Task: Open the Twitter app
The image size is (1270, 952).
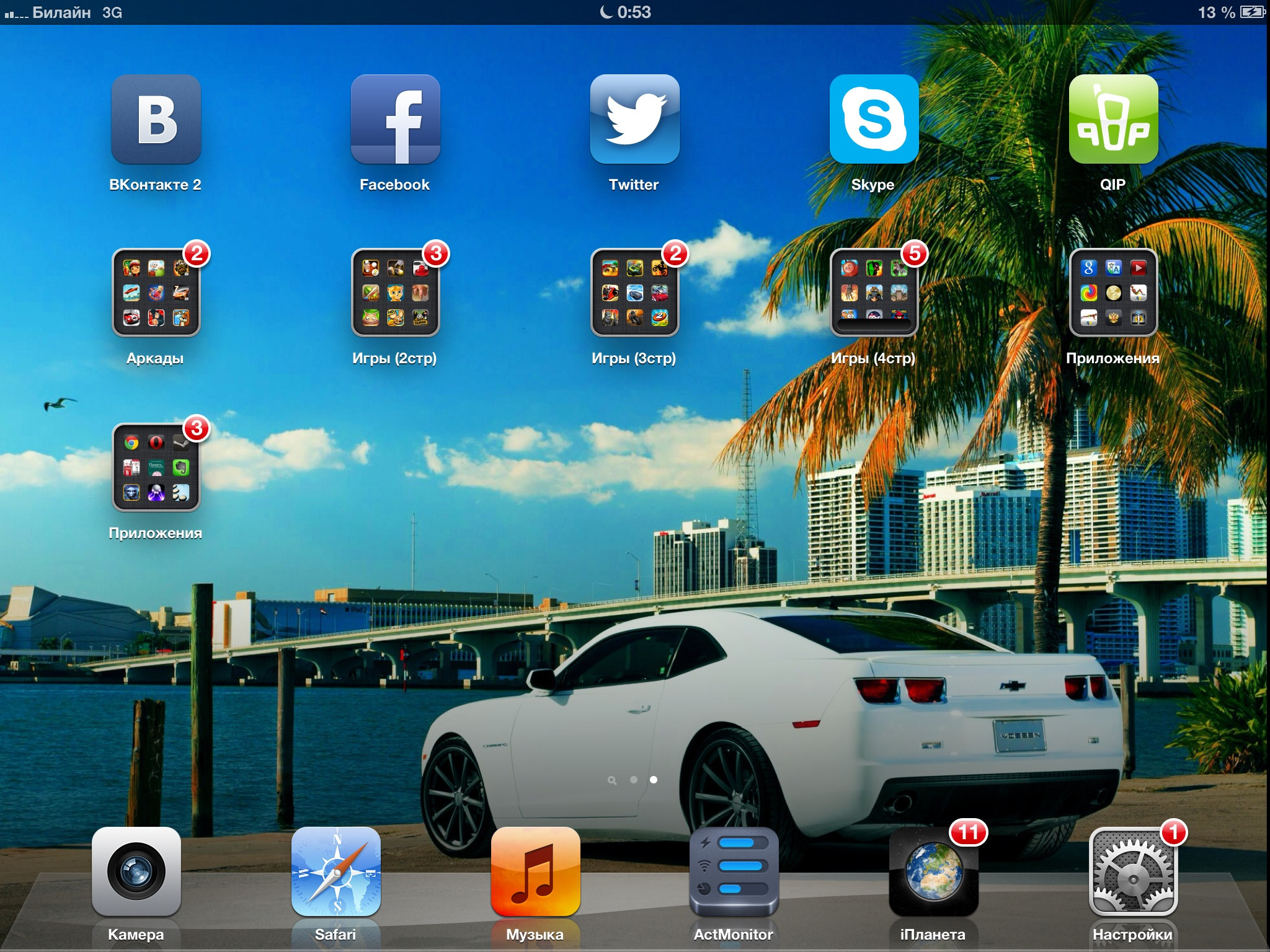Action: (x=634, y=119)
